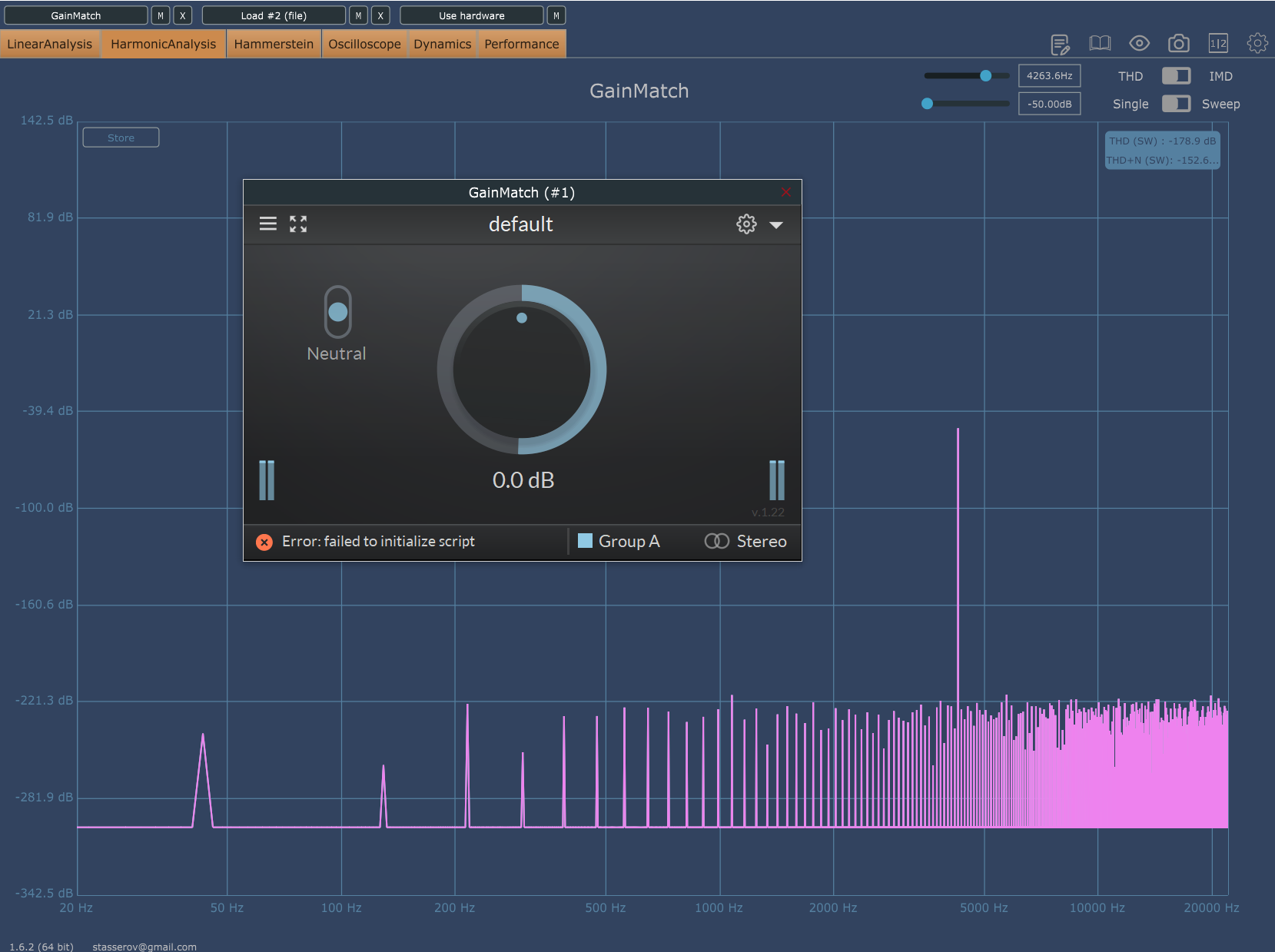
Task: Expand plugin window with fullscreen arrows
Action: pyautogui.click(x=298, y=224)
